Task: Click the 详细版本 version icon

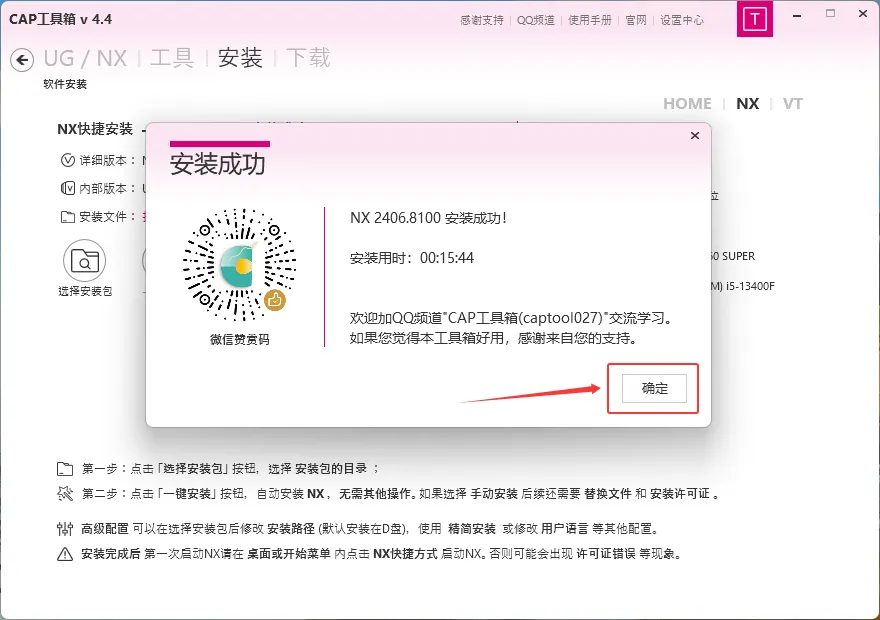Action: point(67,160)
